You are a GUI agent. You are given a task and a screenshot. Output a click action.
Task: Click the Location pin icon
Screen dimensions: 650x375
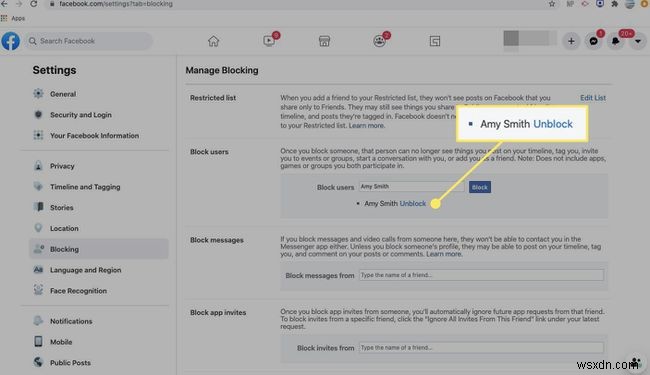(38, 228)
